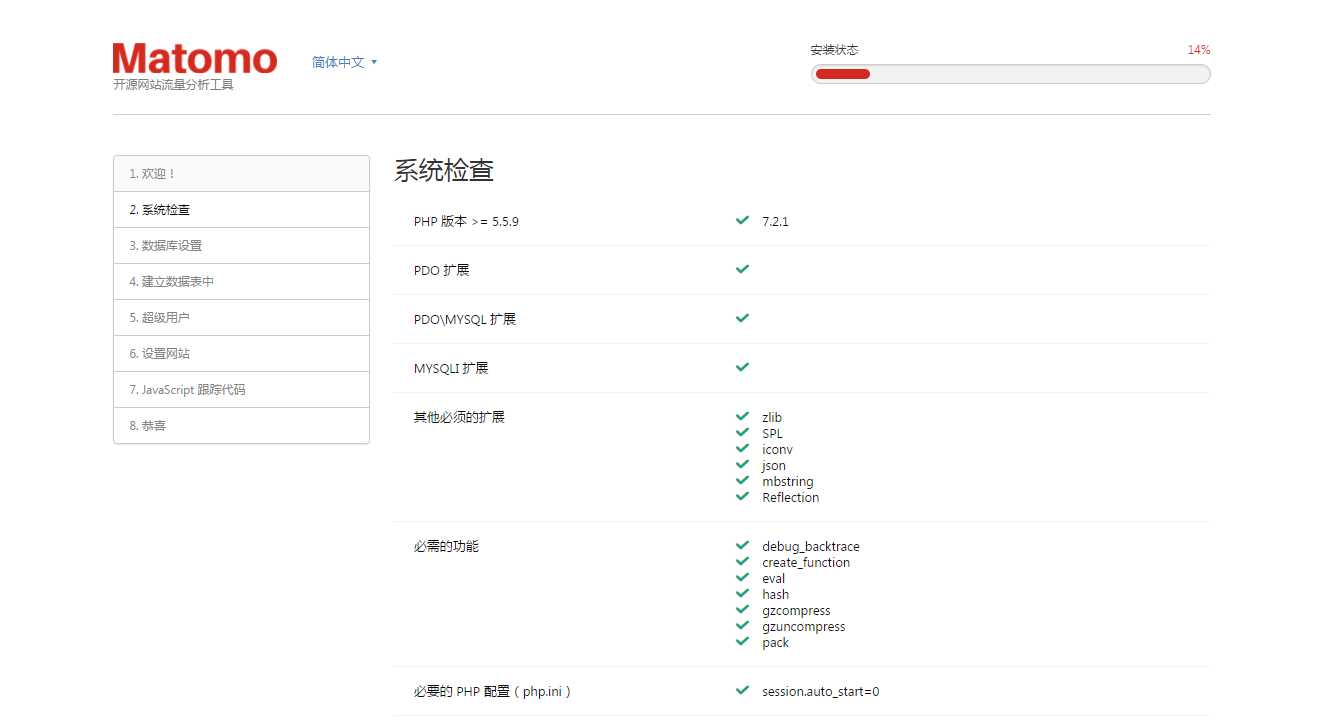1325x727 pixels.
Task: Click checkmark beside create_function
Action: click(x=742, y=561)
